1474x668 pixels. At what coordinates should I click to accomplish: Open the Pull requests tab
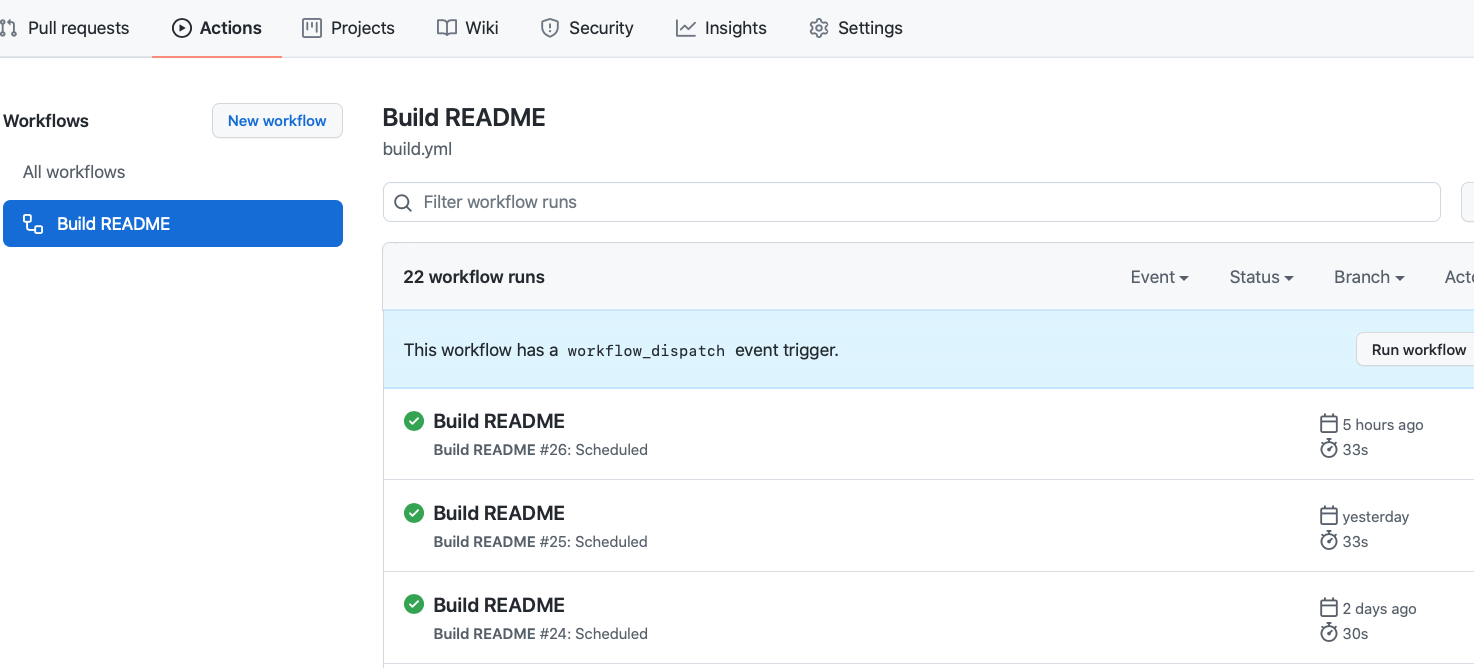tap(65, 28)
